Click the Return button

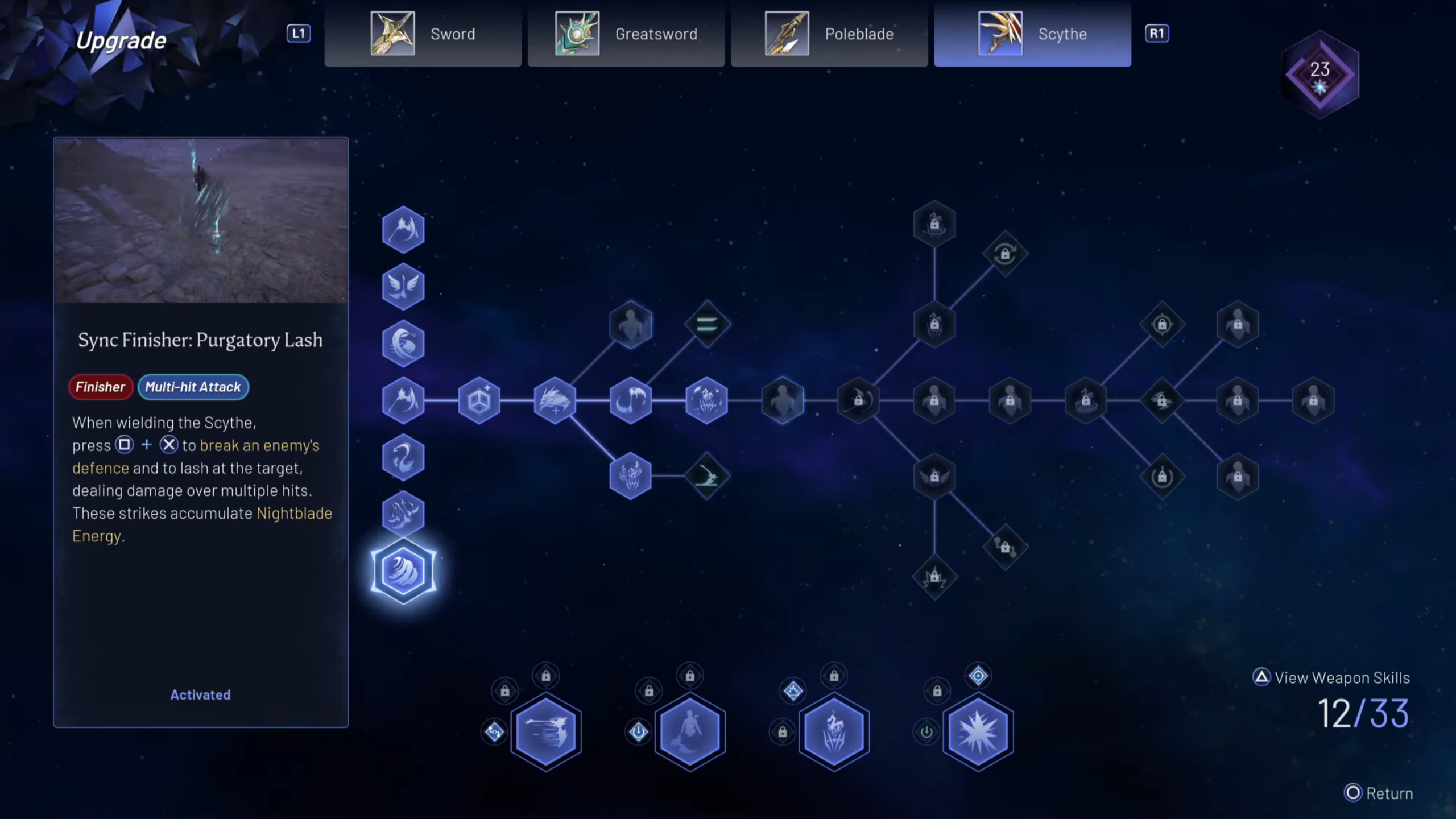click(1379, 793)
